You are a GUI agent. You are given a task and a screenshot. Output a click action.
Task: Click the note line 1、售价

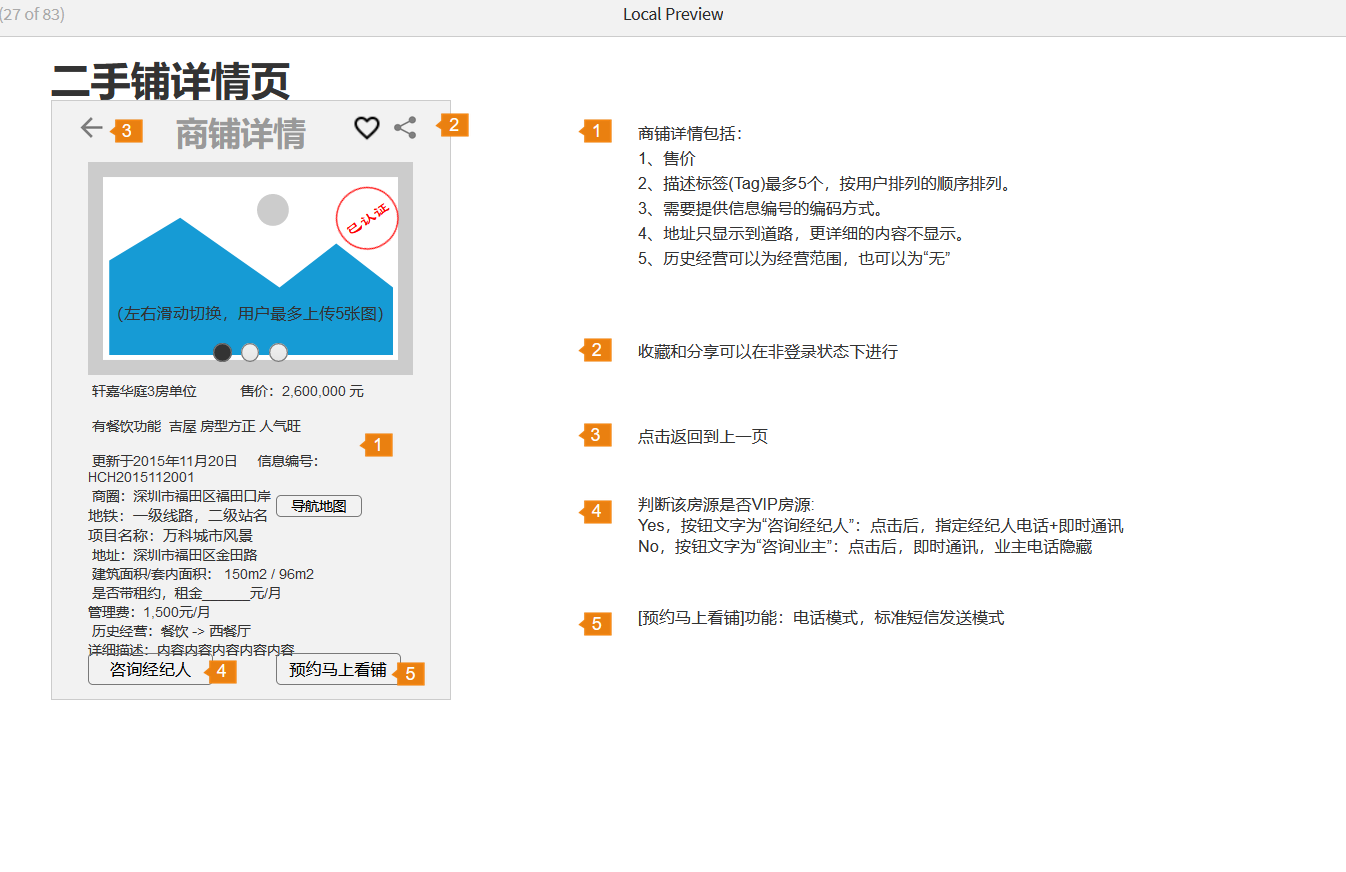click(667, 159)
